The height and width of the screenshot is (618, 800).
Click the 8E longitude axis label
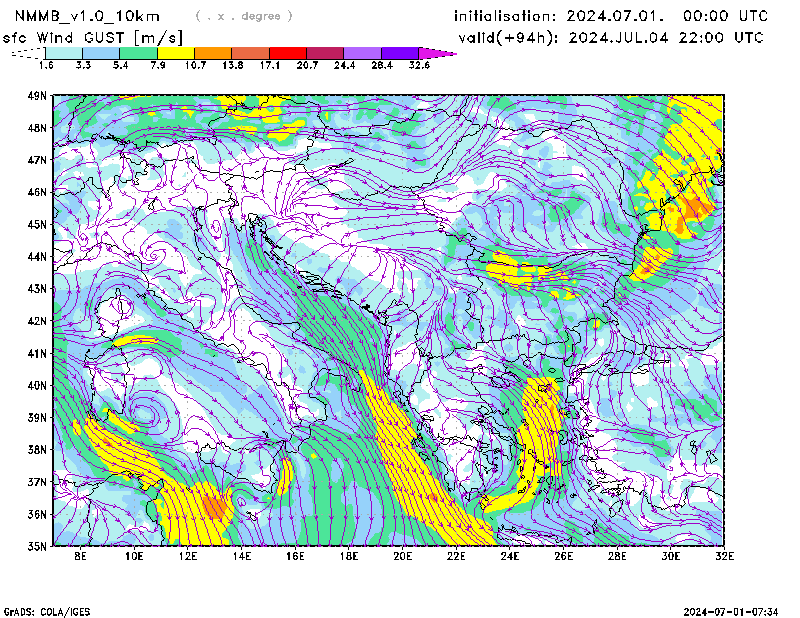pyautogui.click(x=82, y=556)
